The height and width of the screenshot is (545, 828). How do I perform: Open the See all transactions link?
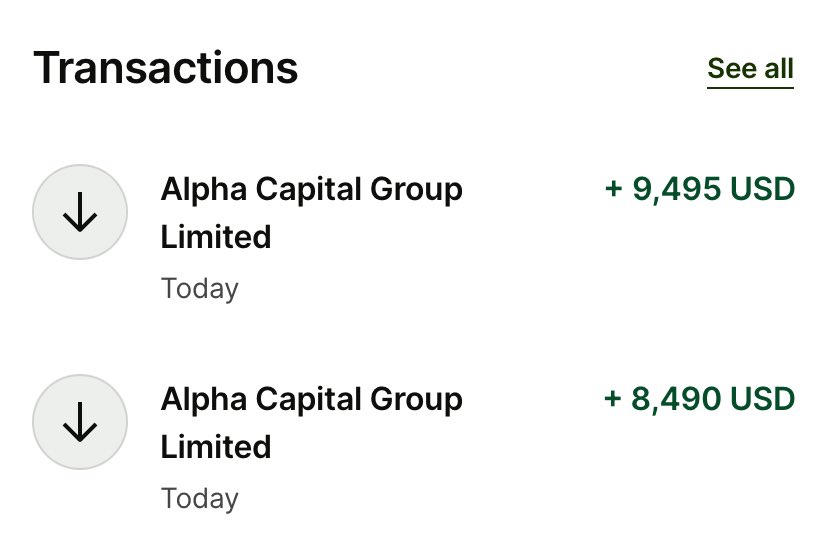tap(750, 69)
